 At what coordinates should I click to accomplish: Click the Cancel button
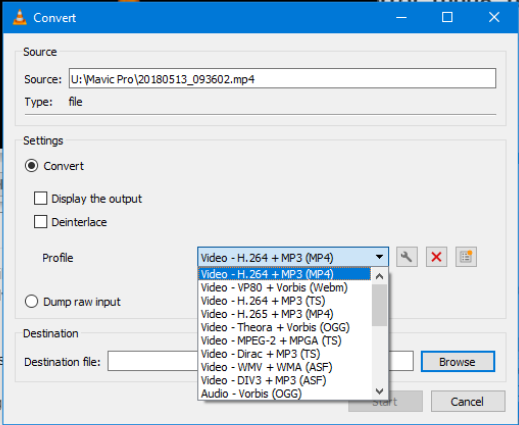468,401
